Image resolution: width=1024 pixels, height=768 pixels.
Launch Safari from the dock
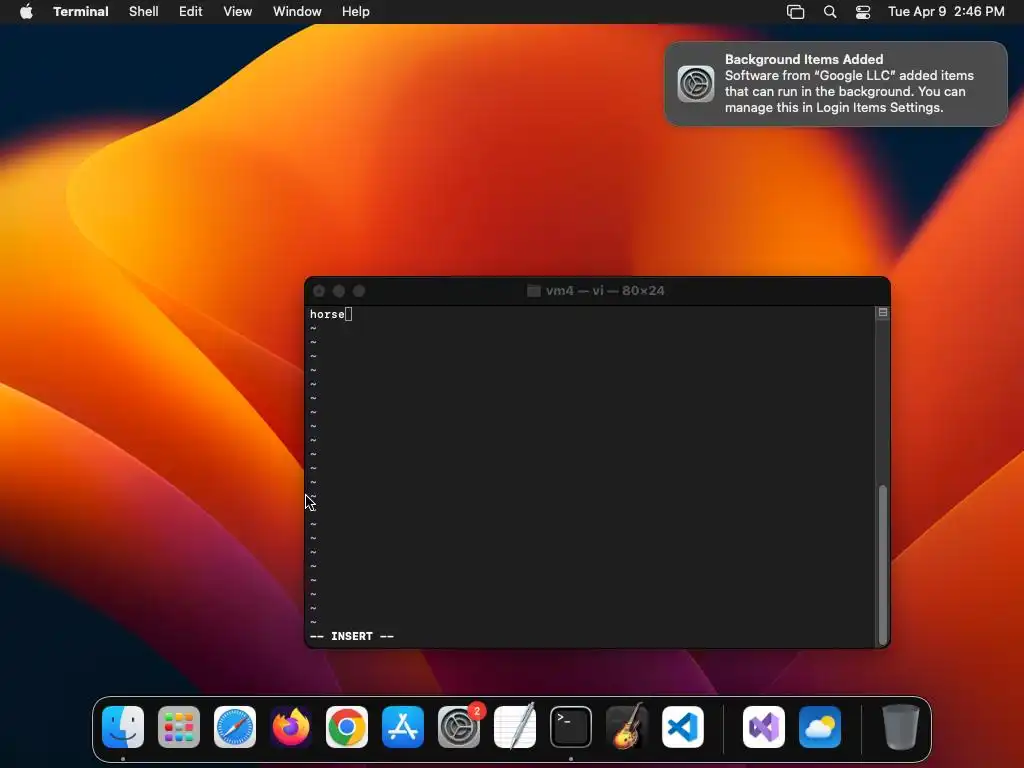235,727
